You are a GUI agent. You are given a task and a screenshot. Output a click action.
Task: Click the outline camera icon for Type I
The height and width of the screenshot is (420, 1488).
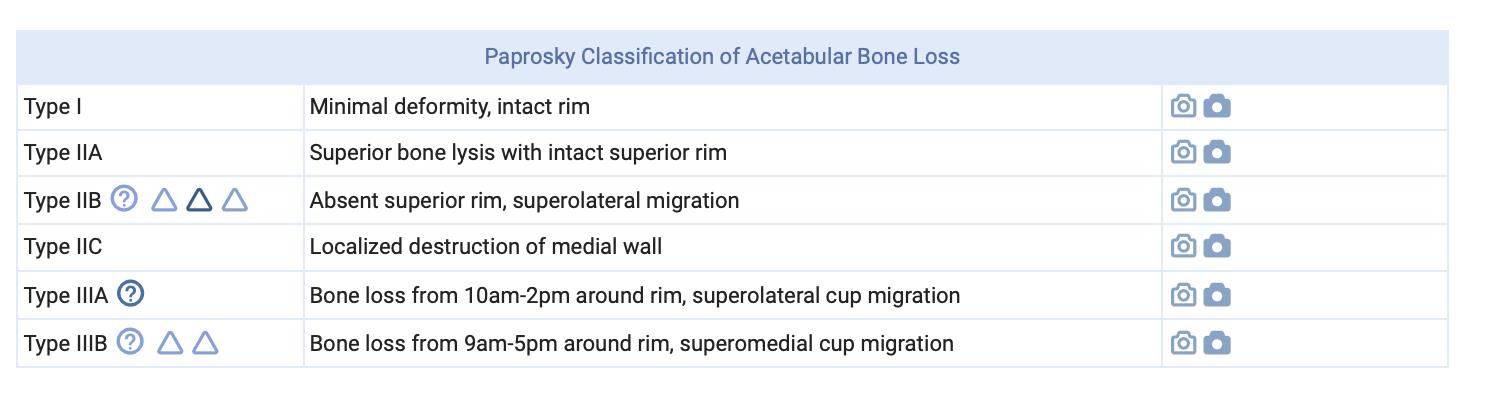tap(1183, 106)
